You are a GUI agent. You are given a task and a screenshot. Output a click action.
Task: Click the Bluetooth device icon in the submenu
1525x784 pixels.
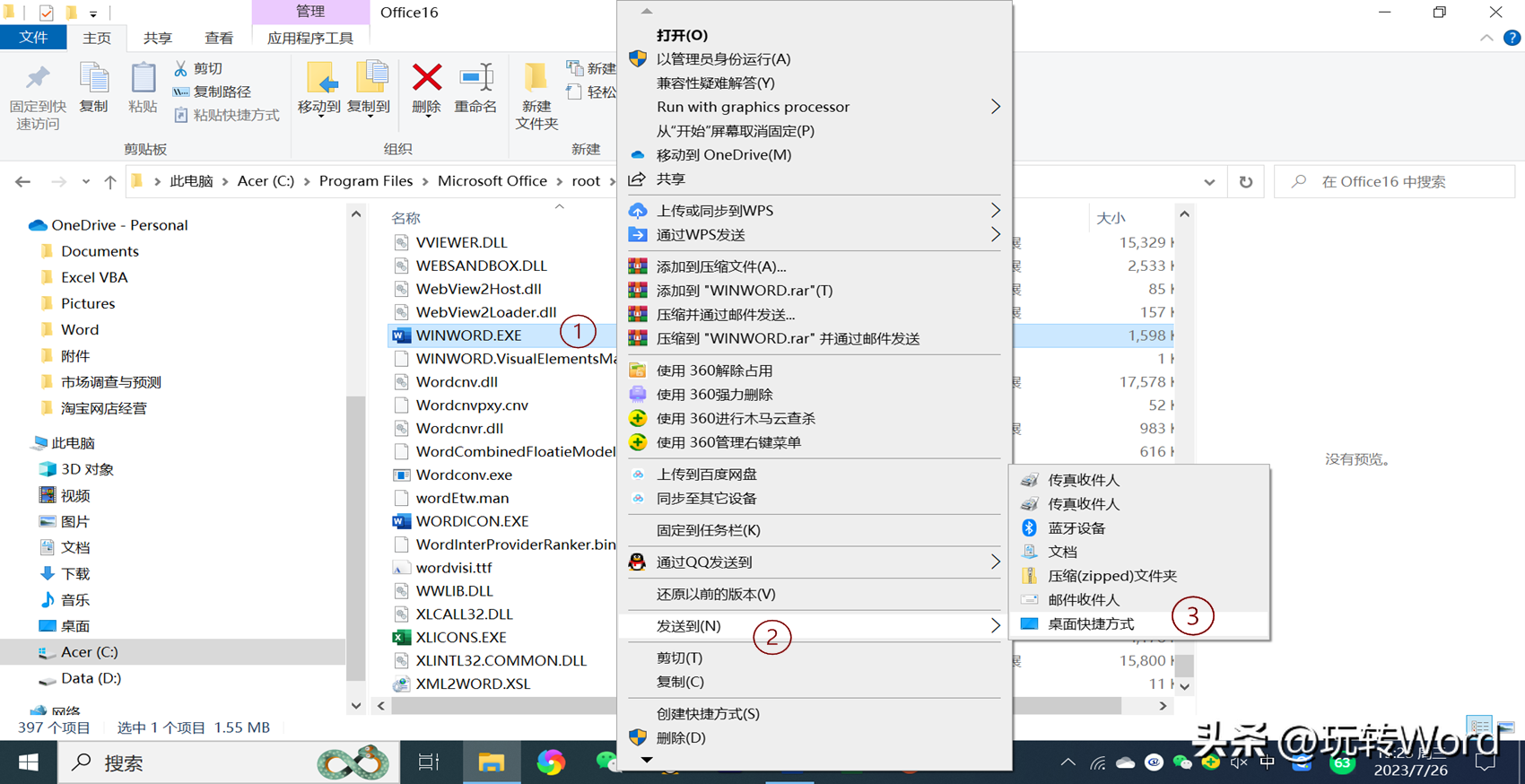(1030, 528)
